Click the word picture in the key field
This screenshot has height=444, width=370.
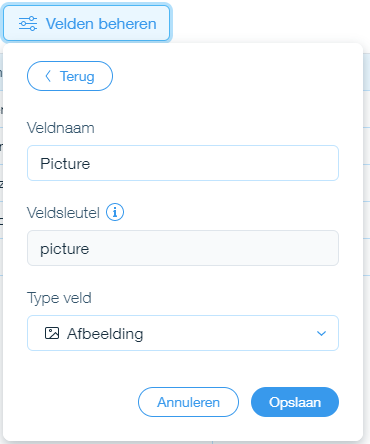pyautogui.click(x=65, y=249)
